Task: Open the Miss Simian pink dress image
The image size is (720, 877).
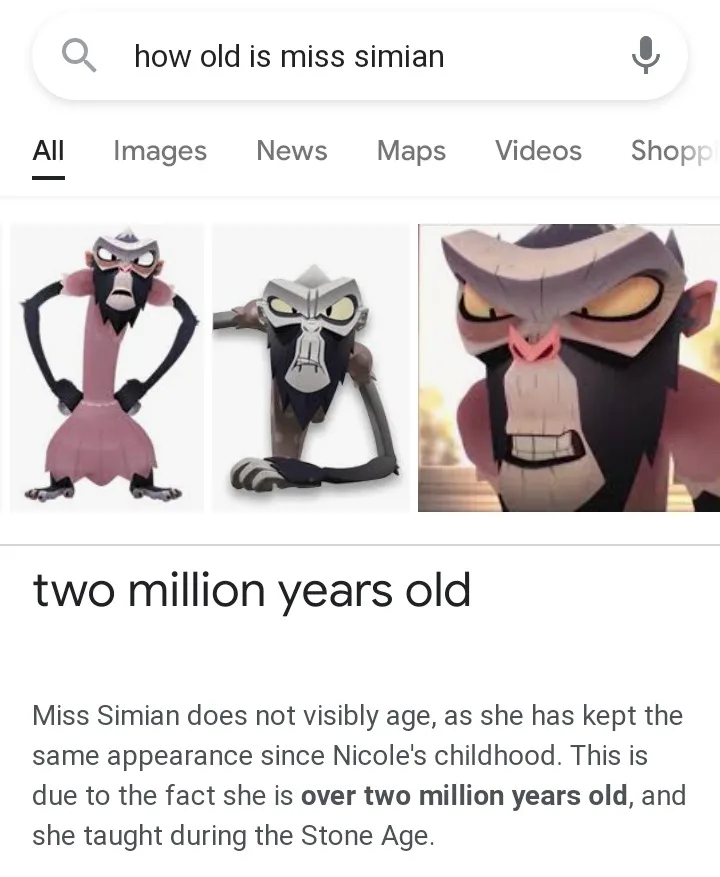Action: tap(107, 367)
